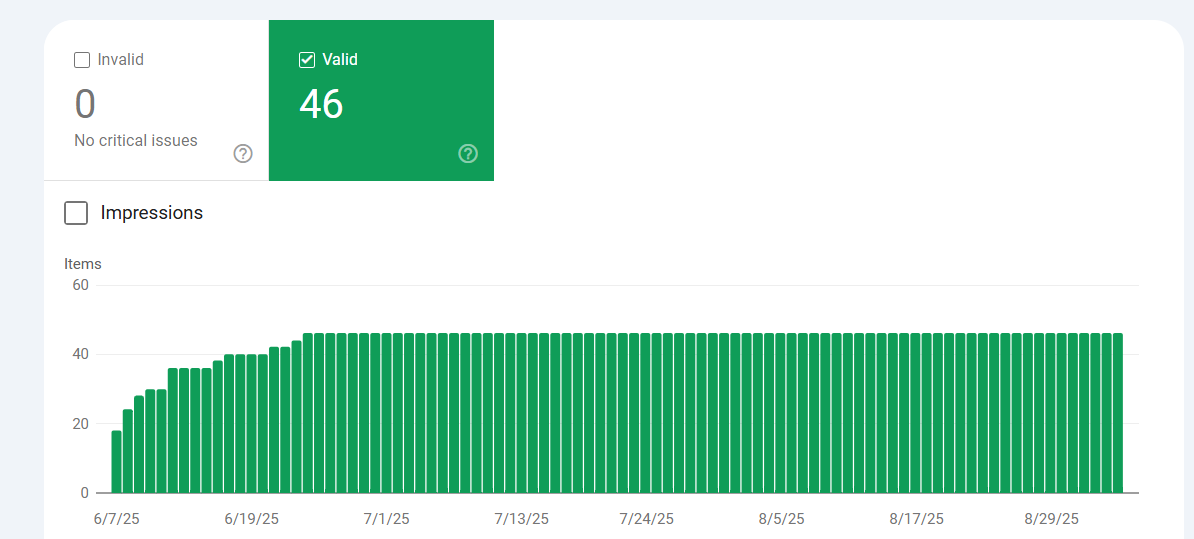This screenshot has width=1194, height=539.
Task: Click the bar above 8/5/25
Action: click(x=781, y=413)
